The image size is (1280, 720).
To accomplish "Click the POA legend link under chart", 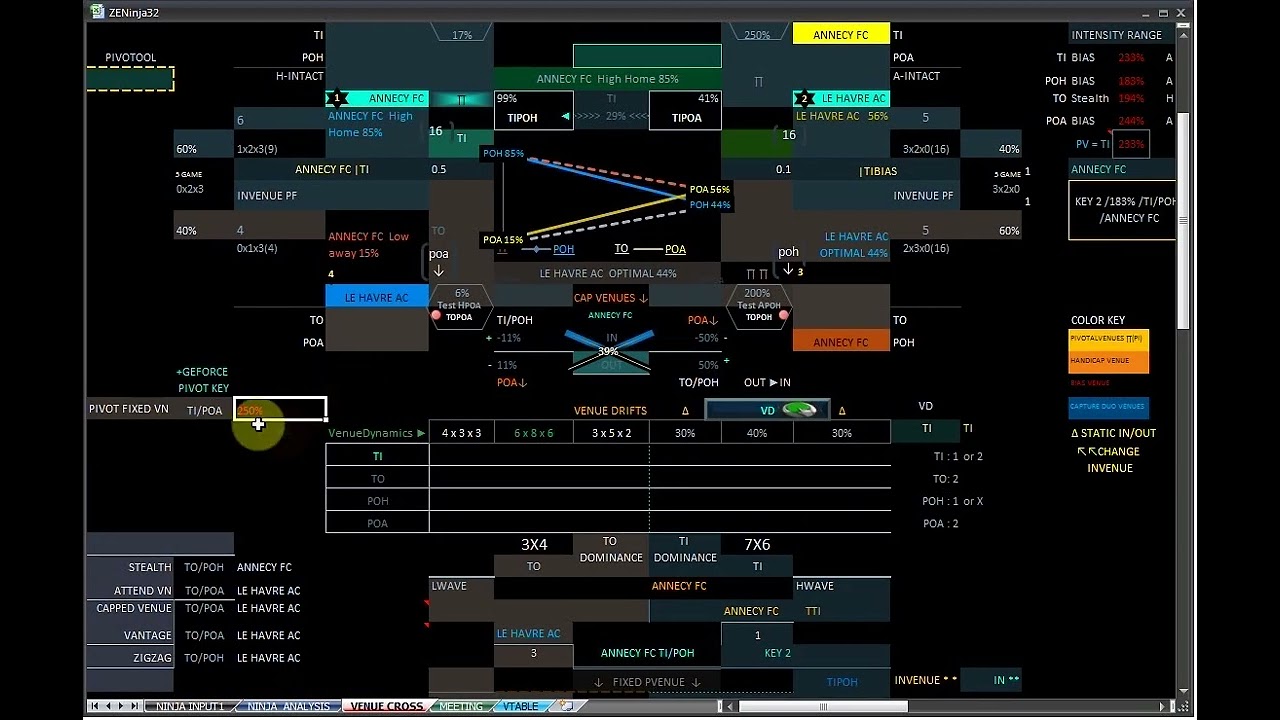I will (675, 249).
